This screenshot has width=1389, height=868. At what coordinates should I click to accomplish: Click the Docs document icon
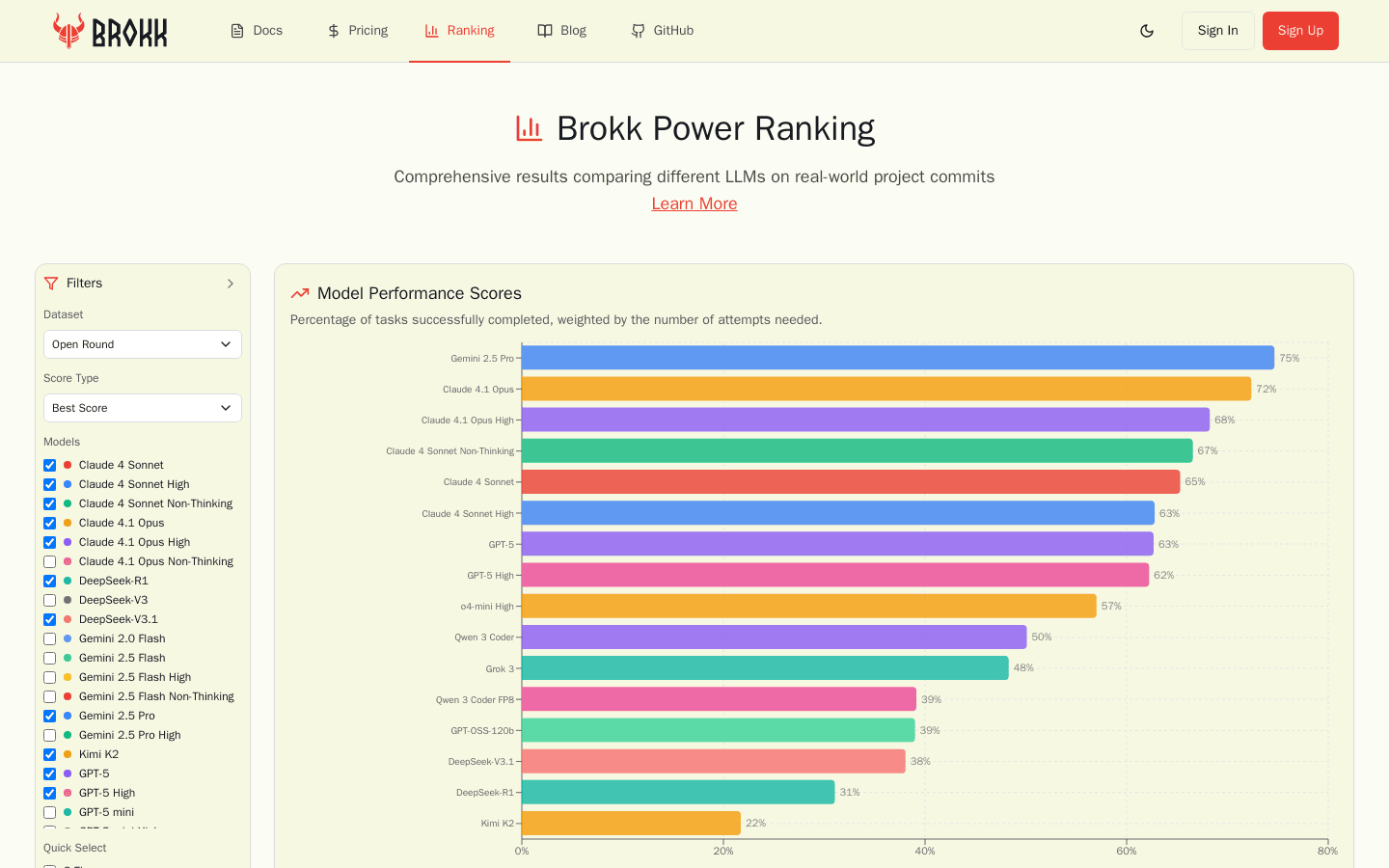pyautogui.click(x=237, y=31)
